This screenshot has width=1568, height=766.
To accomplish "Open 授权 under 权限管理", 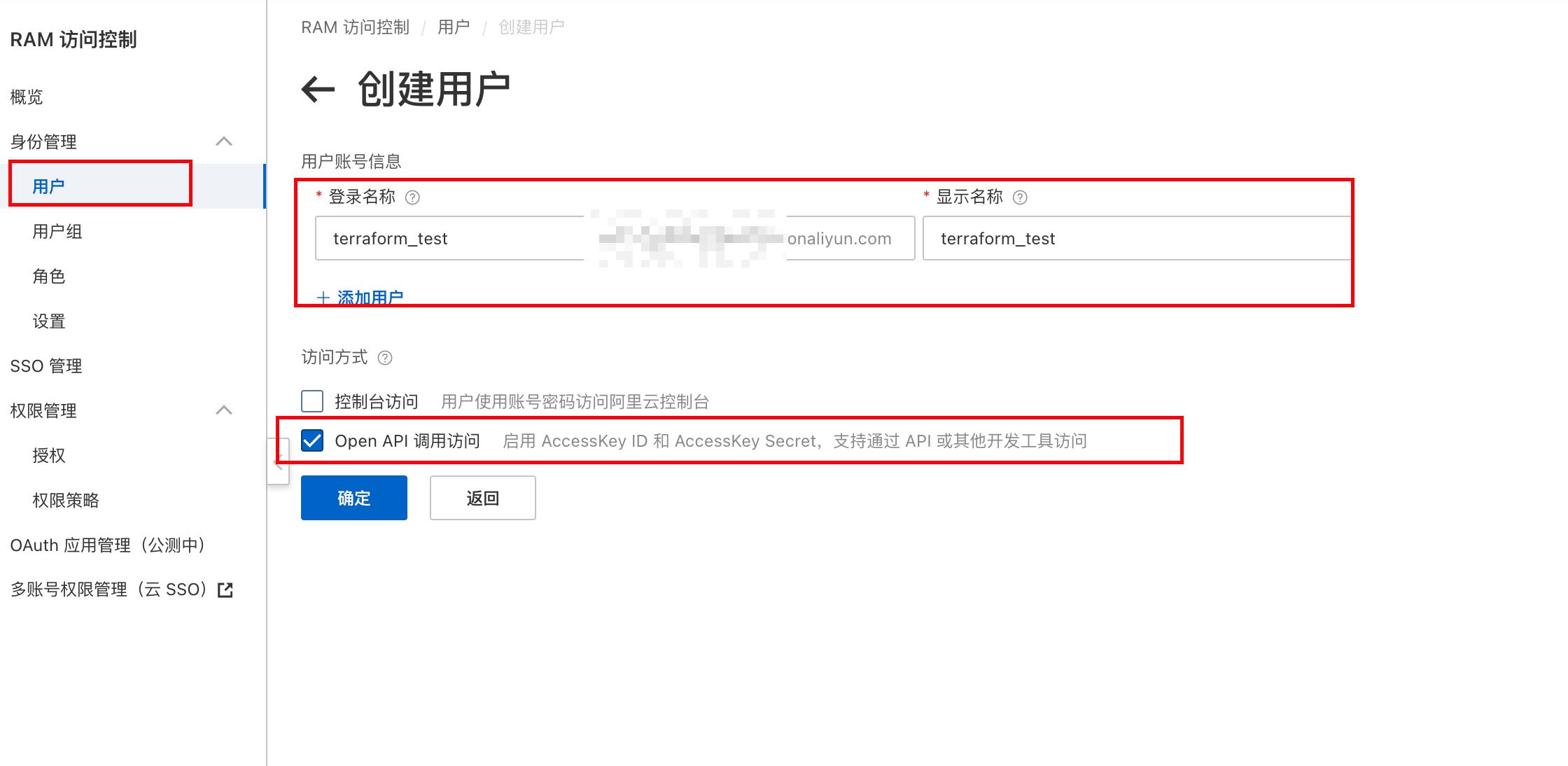I will (49, 455).
